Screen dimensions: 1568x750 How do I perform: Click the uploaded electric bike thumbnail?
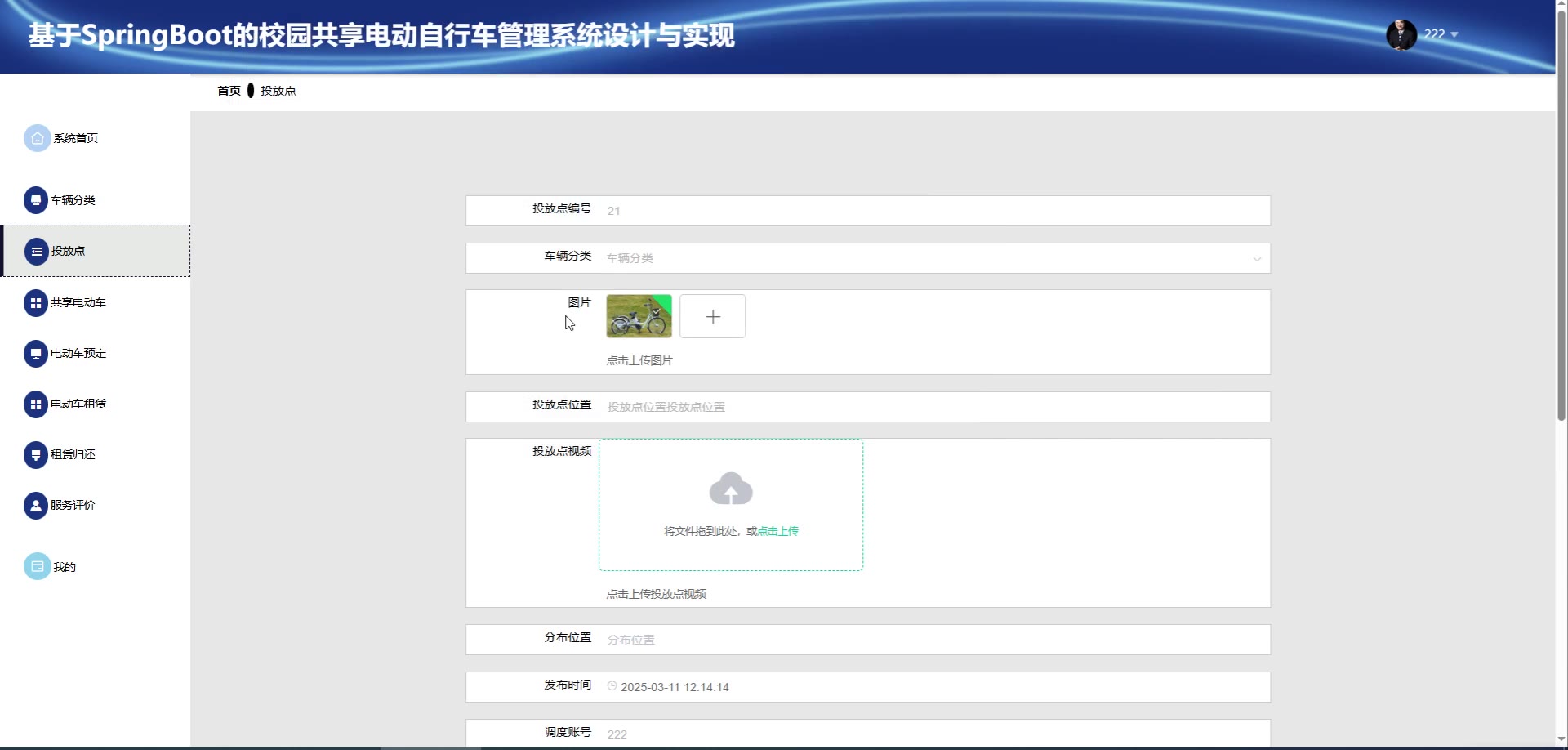pyautogui.click(x=639, y=316)
